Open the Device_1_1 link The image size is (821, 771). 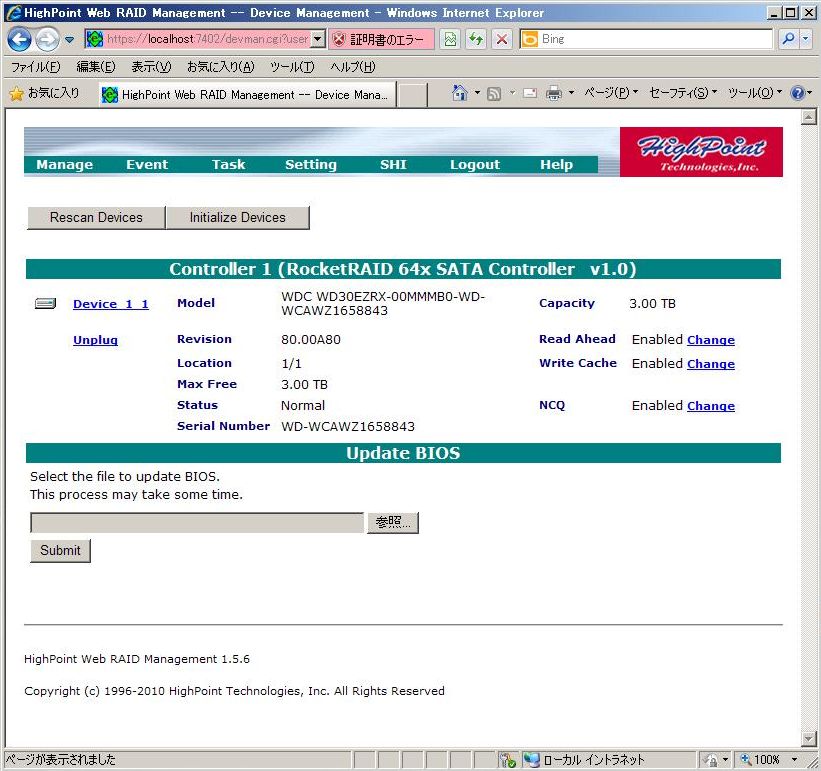[x=111, y=304]
